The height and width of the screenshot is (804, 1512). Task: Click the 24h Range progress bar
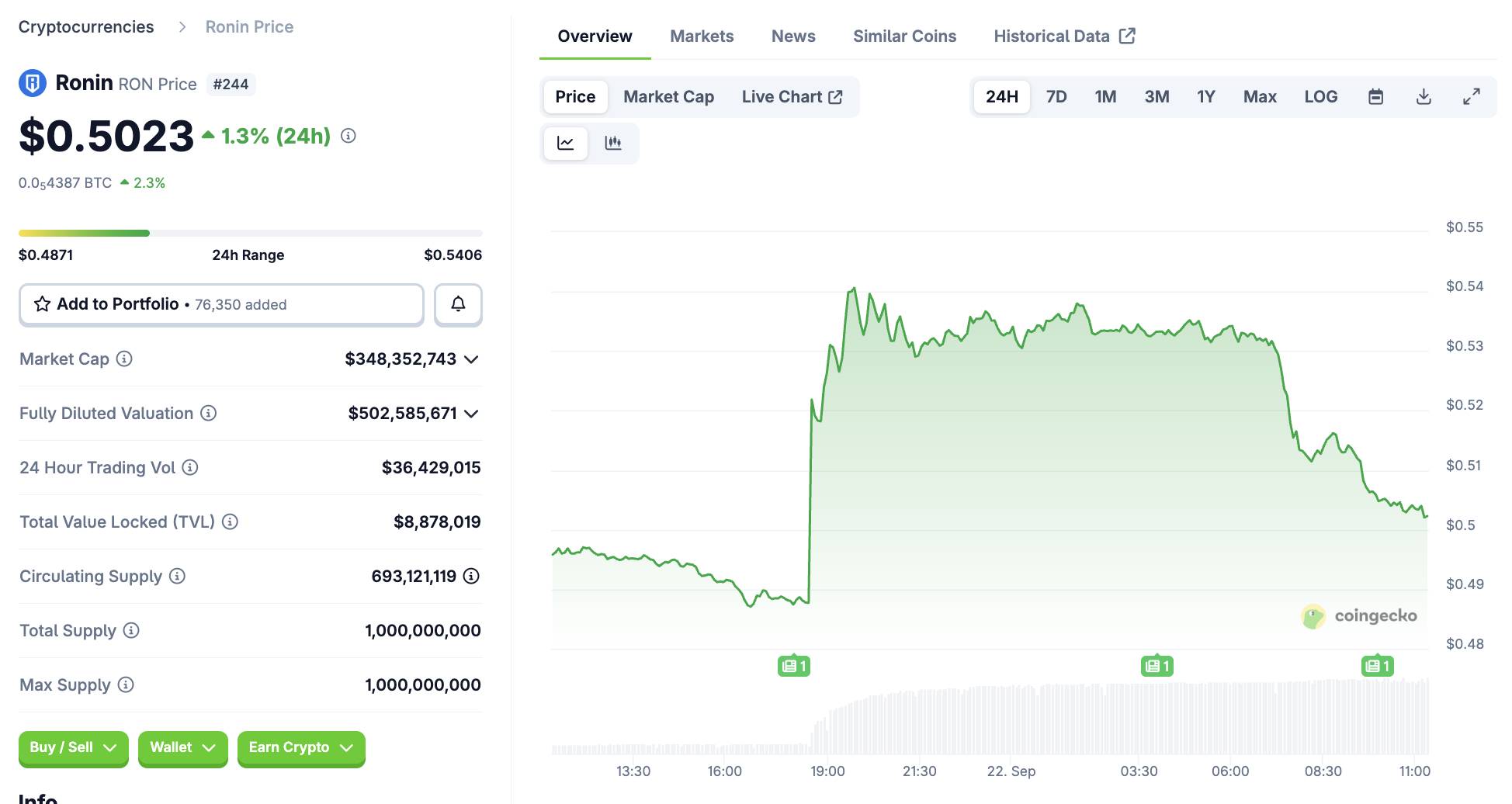coord(250,233)
